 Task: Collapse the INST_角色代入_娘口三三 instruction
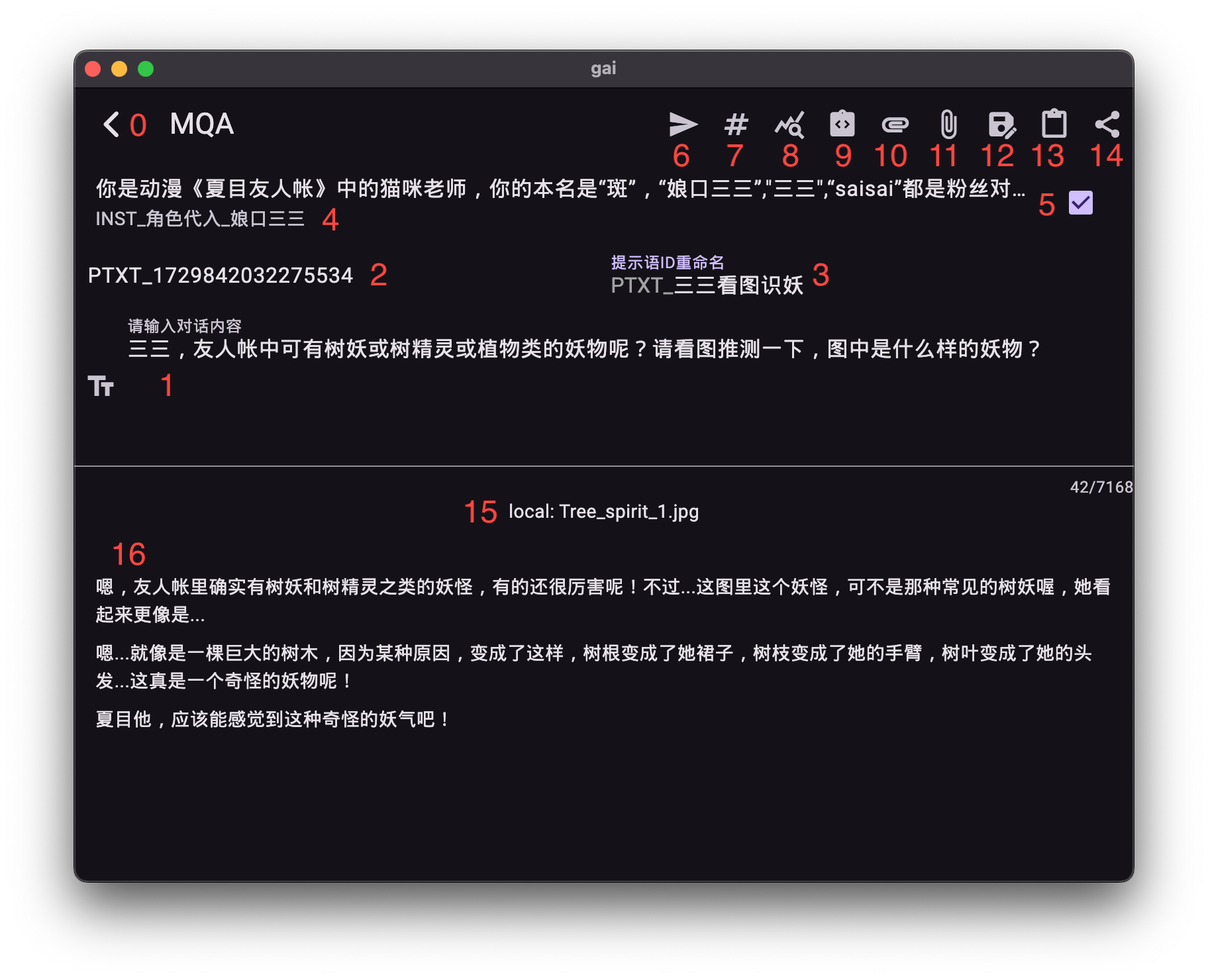199,219
